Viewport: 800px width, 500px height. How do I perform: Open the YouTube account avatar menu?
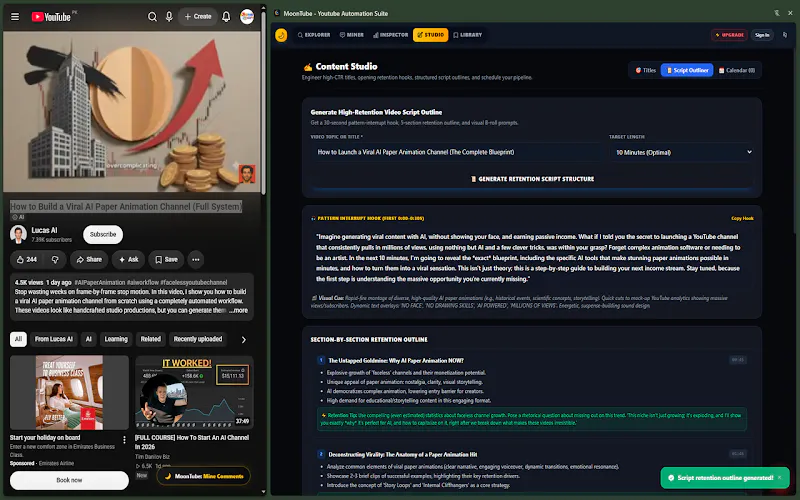coord(247,17)
